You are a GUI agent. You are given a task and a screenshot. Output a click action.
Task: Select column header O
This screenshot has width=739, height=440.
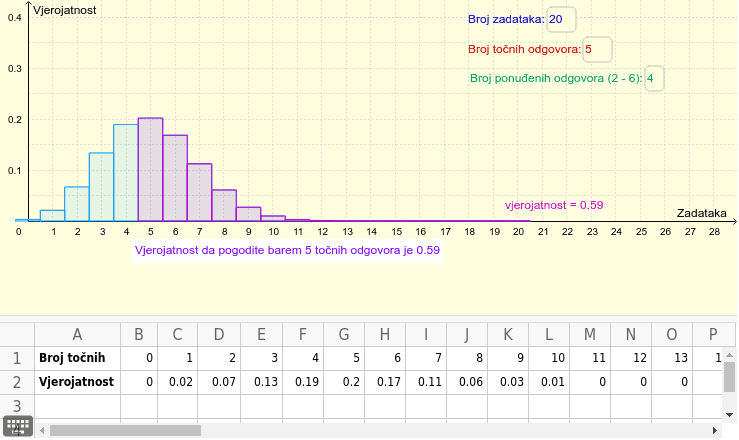(672, 334)
